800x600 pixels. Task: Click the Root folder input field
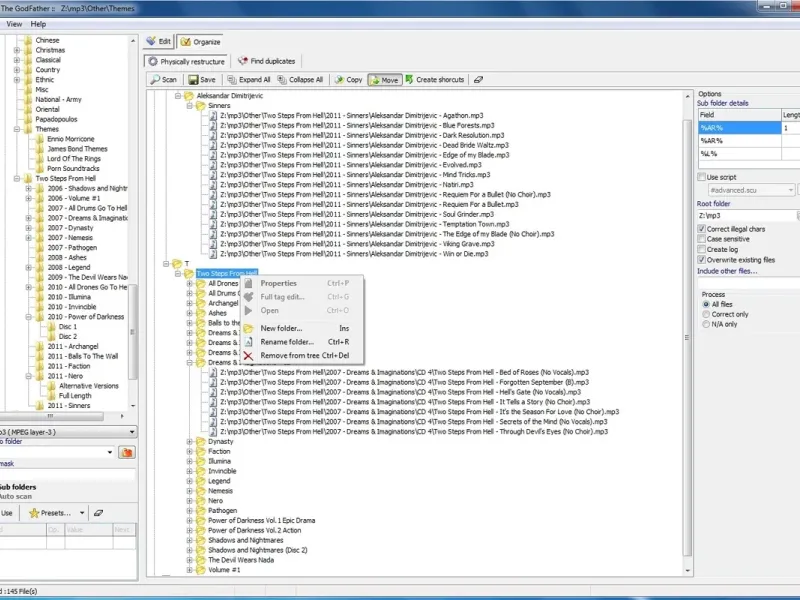pos(745,215)
